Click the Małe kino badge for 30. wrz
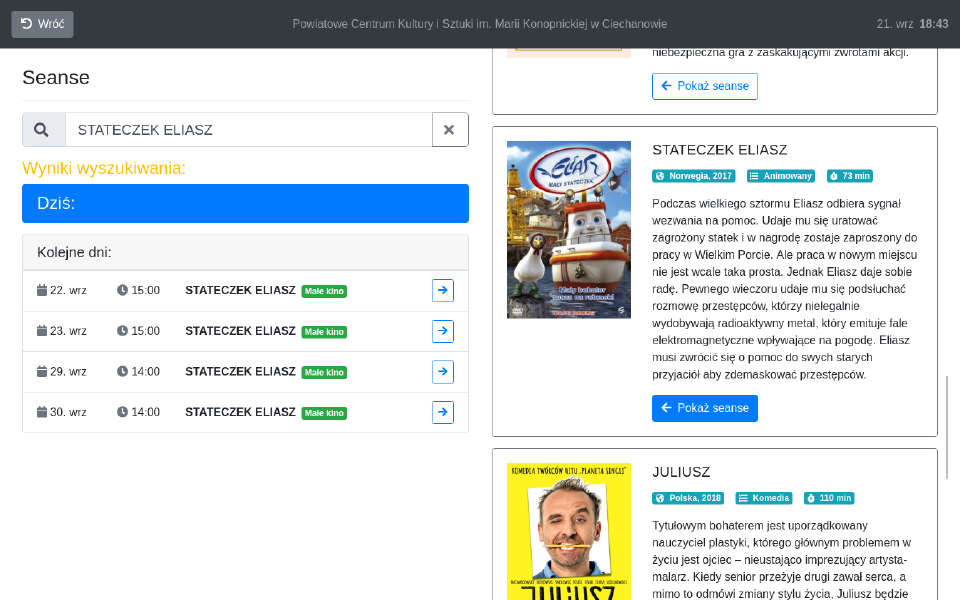Screen dimensions: 960x600 point(324,413)
